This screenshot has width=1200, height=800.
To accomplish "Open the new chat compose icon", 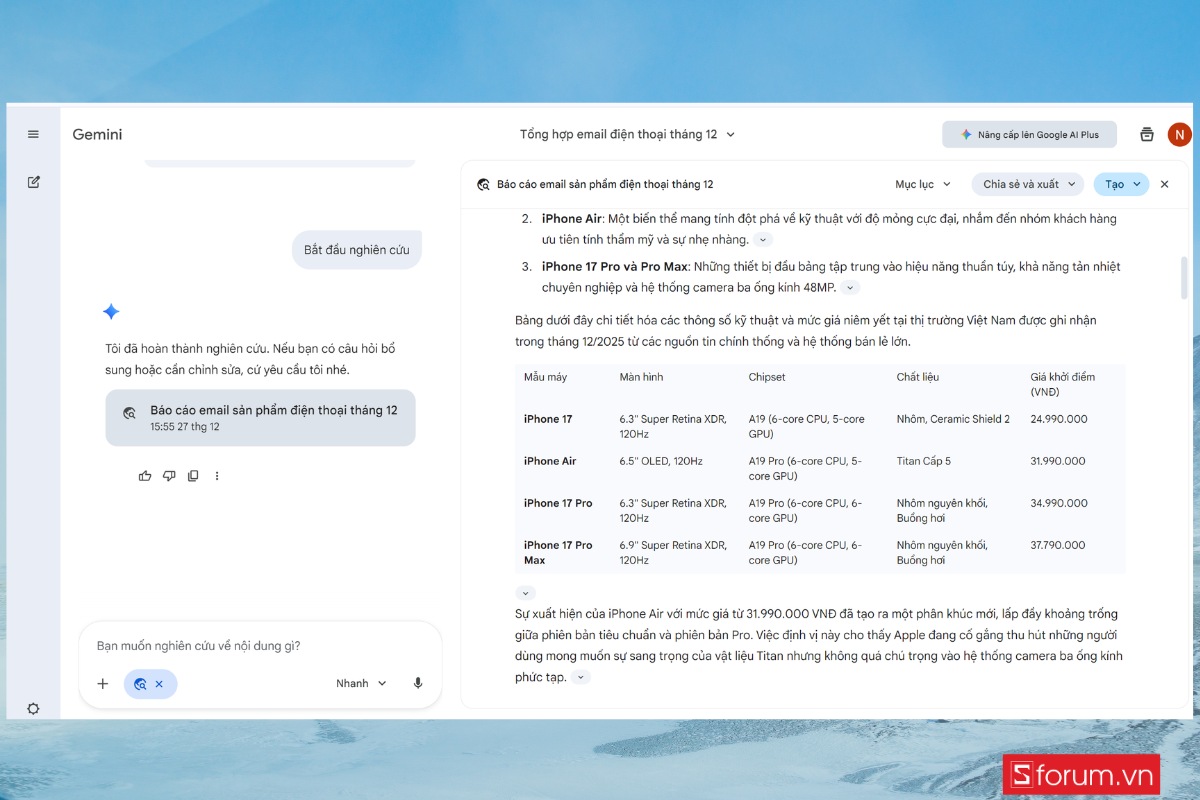I will pos(33,182).
